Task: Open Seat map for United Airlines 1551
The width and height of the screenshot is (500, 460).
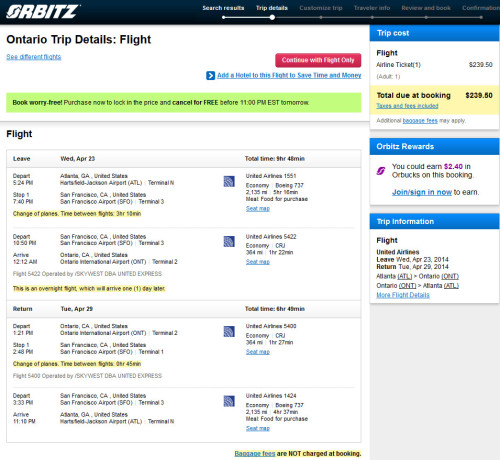Action: click(258, 209)
